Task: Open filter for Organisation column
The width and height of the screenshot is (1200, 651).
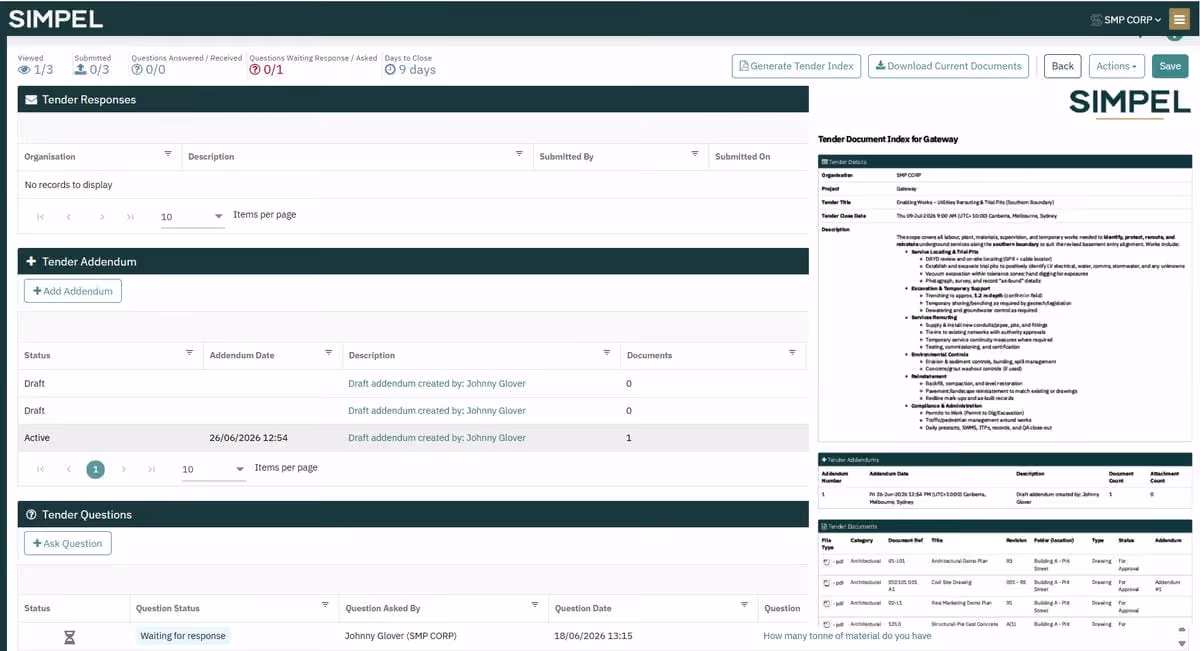Action: pyautogui.click(x=168, y=154)
